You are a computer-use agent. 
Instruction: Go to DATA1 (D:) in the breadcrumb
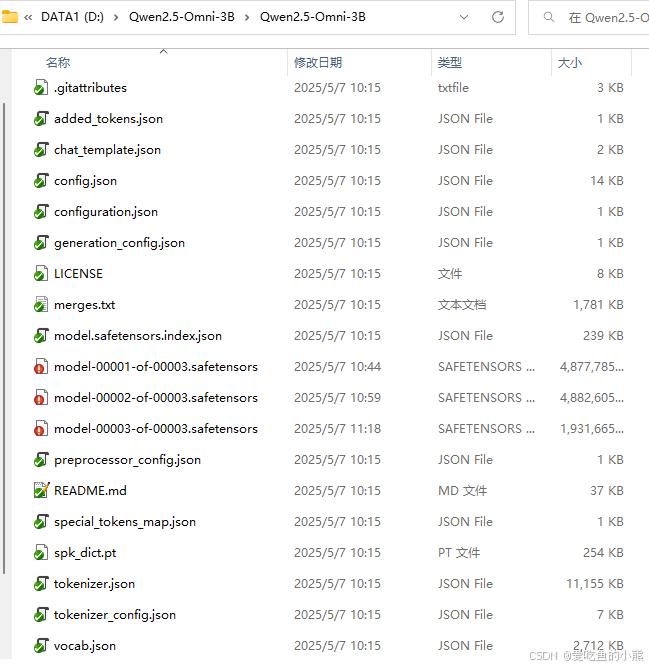[x=72, y=17]
